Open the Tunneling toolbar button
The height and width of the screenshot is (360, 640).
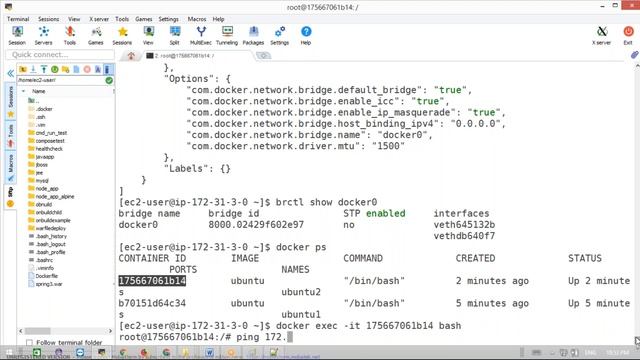coord(227,36)
